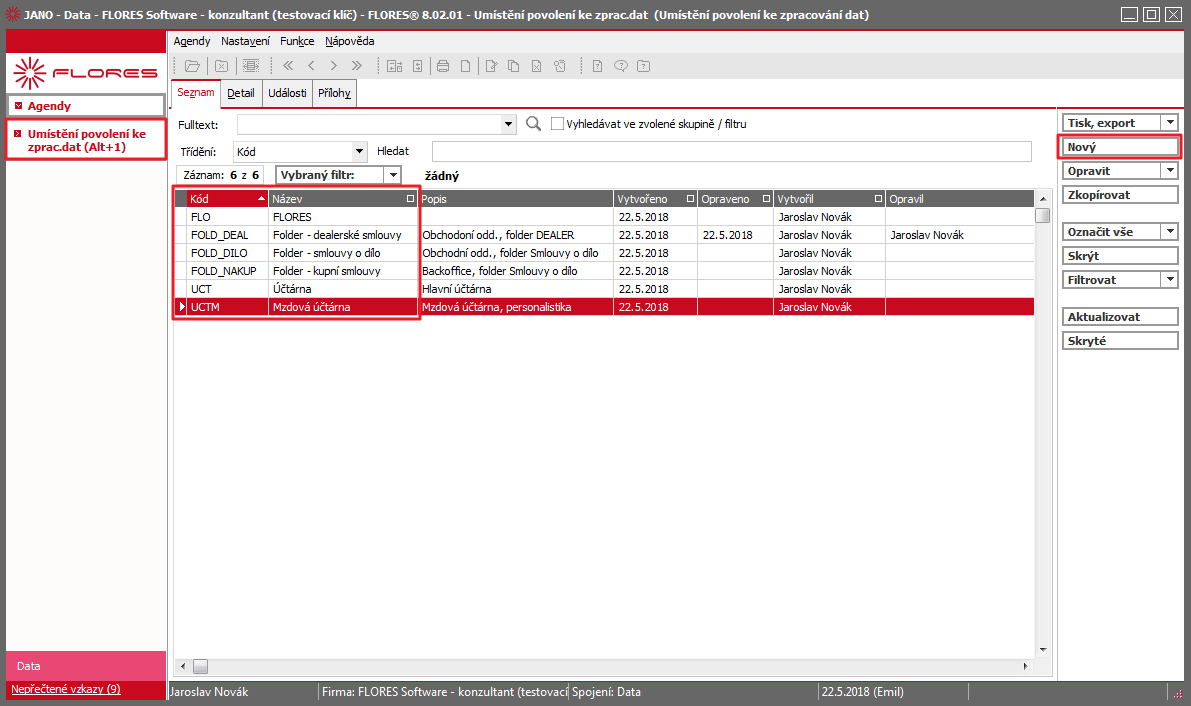Click the edit record pencil icon
The height and width of the screenshot is (706, 1191).
tap(491, 66)
